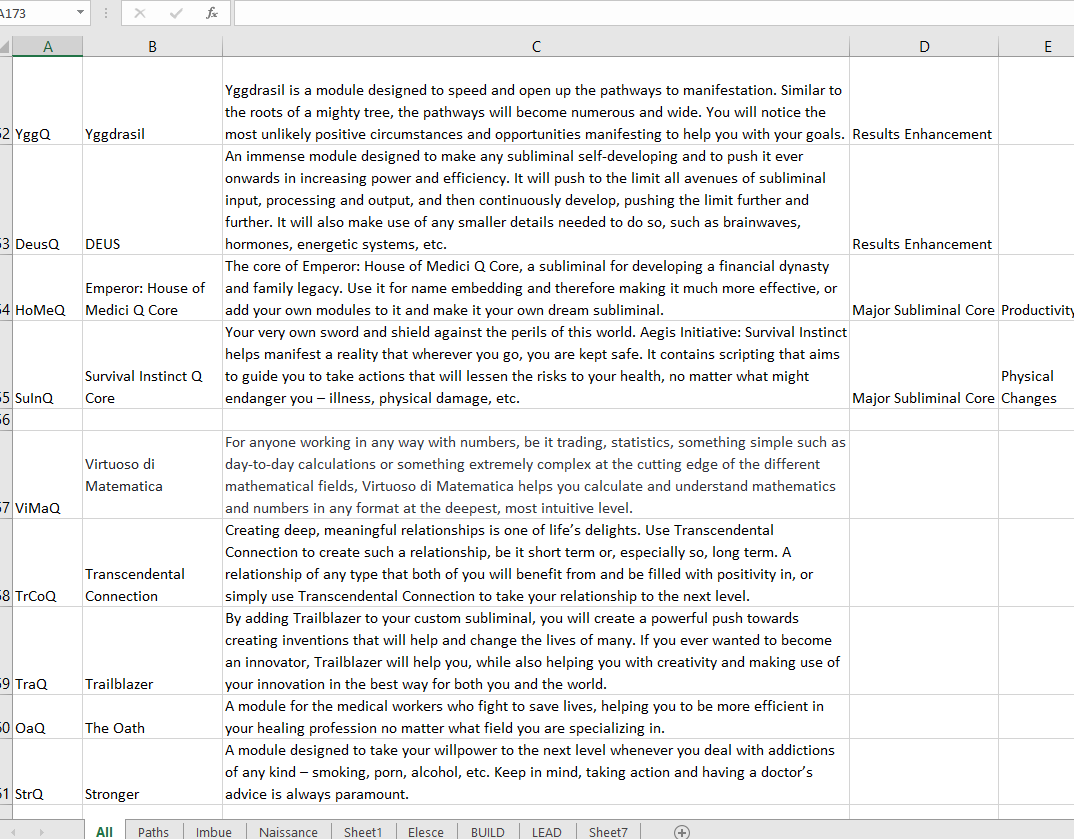This screenshot has height=839, width=1074.
Task: Switch to the All sheet tab
Action: click(x=104, y=831)
